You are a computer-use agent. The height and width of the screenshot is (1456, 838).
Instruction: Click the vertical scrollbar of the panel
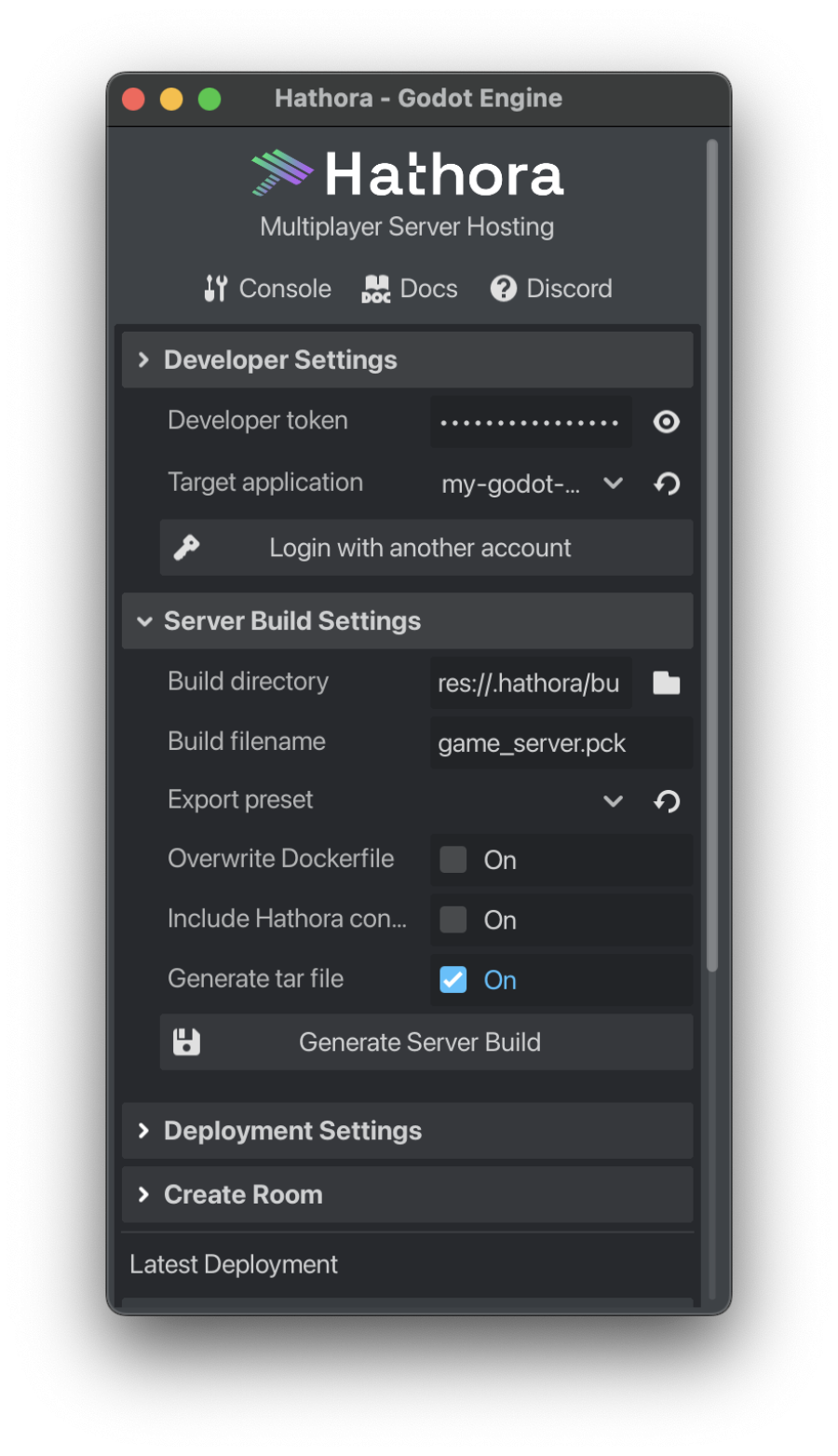[712, 555]
